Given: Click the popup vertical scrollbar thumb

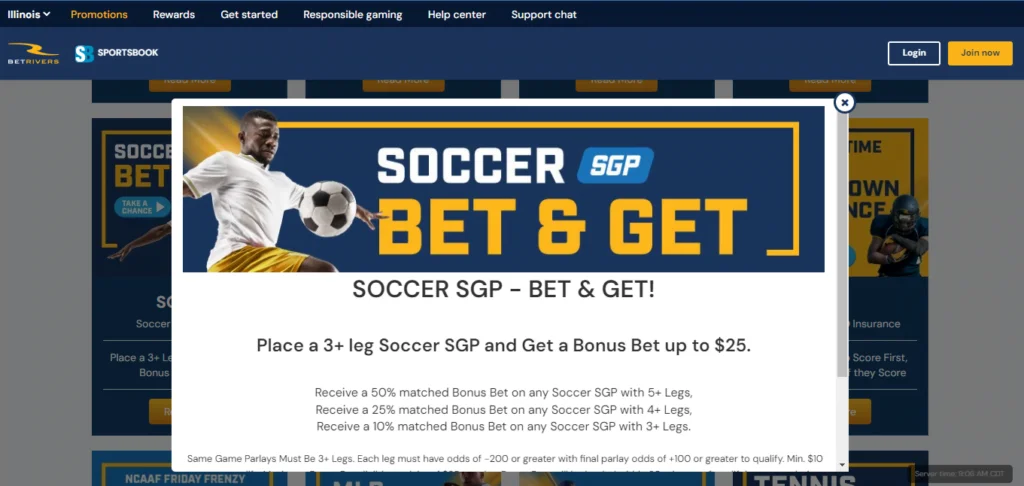Looking at the screenshot, I should click(x=842, y=242).
